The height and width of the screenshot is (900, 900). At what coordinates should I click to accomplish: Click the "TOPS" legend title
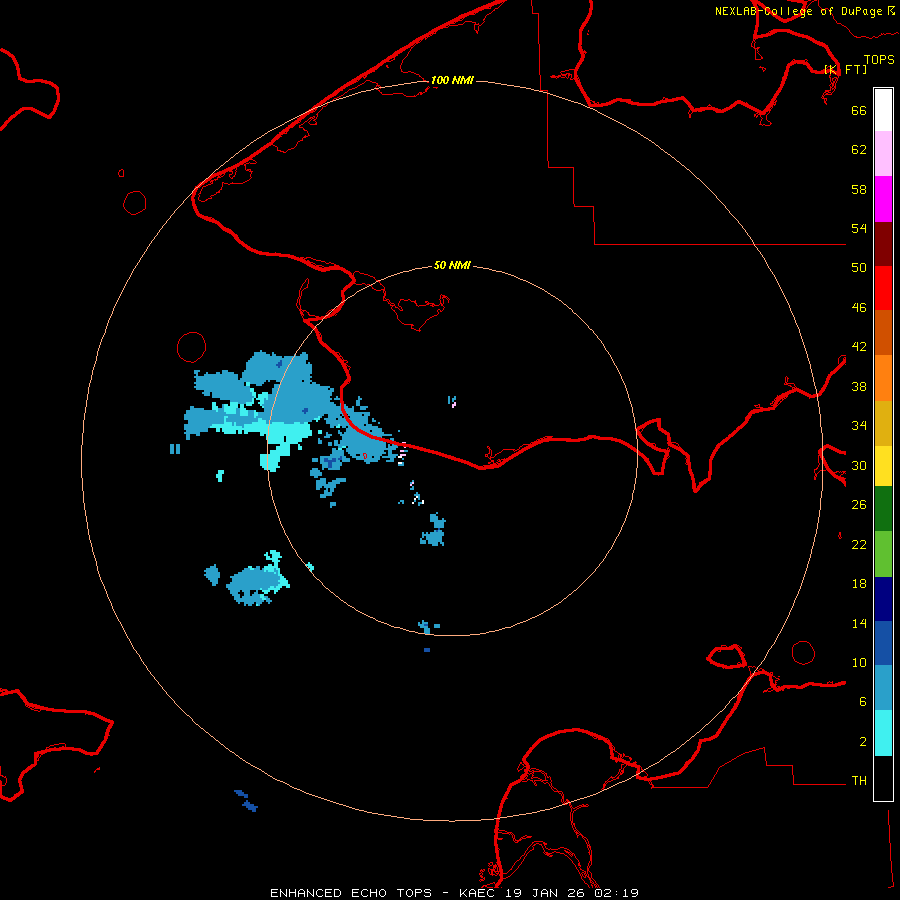[879, 59]
